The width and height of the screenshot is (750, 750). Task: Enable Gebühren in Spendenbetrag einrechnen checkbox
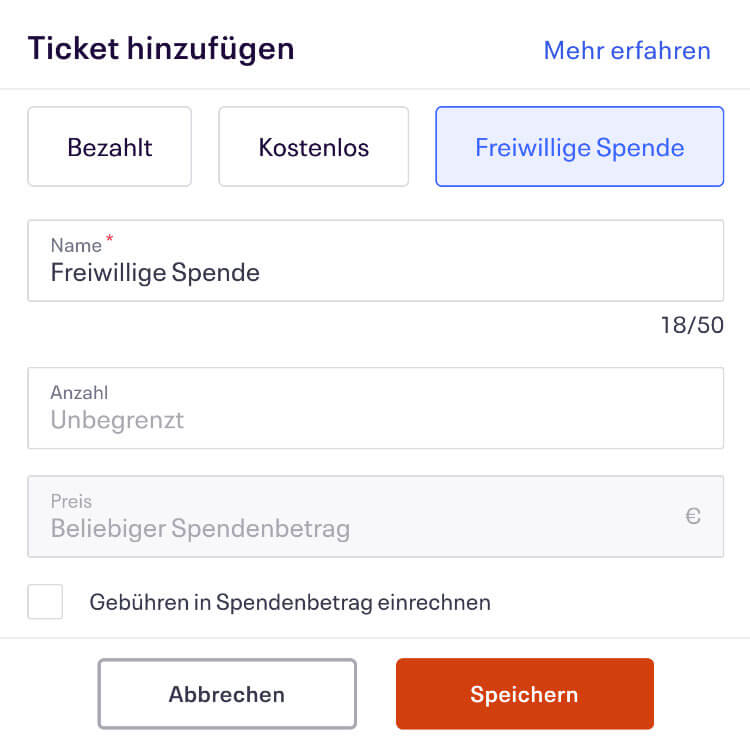[45, 602]
